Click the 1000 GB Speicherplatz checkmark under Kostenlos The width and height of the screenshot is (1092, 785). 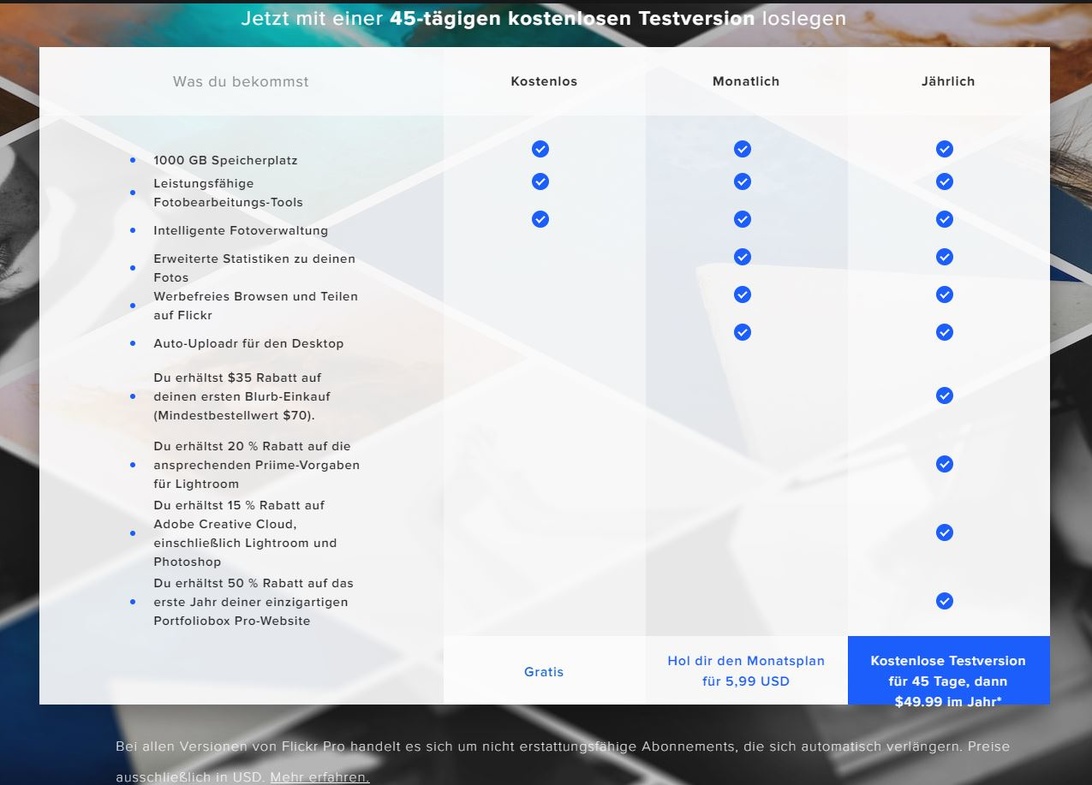coord(540,149)
